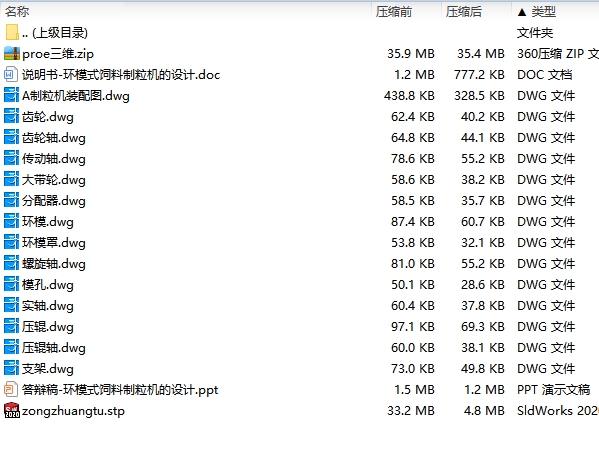Viewport: 599px width, 473px height.
Task: Select file name 压辊轴.dwg
Action: tap(54, 348)
